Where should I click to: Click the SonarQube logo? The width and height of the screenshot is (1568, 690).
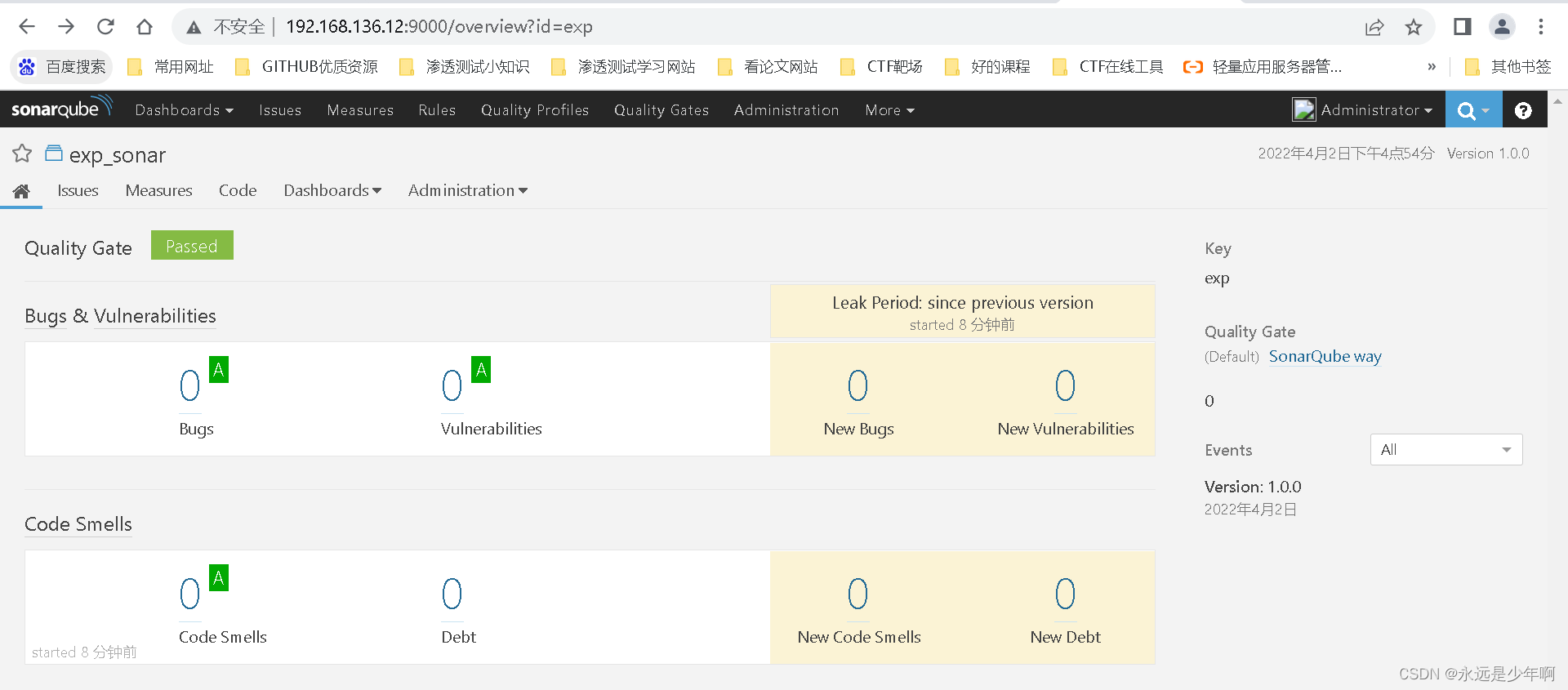coord(62,108)
